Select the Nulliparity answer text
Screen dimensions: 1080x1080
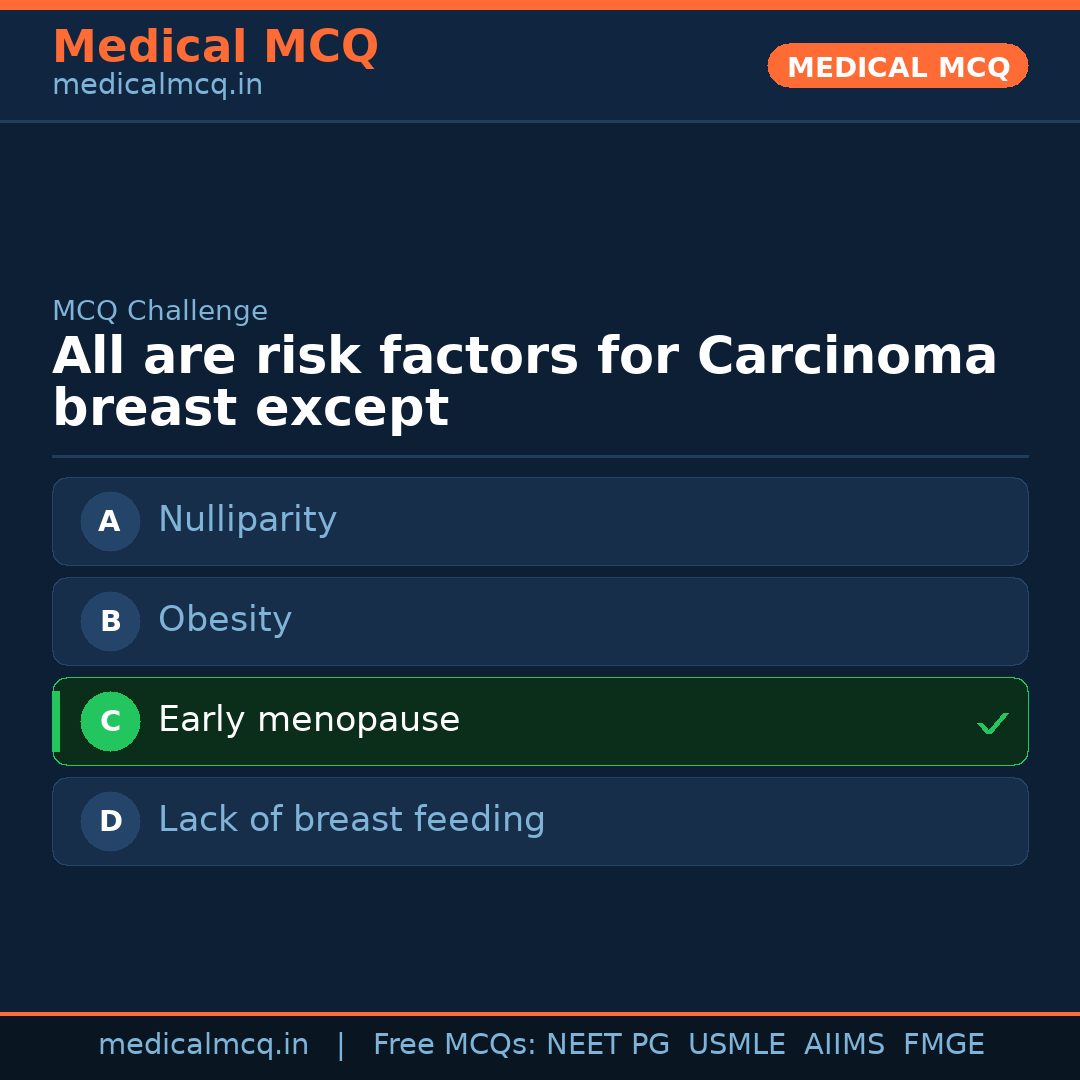click(x=247, y=520)
